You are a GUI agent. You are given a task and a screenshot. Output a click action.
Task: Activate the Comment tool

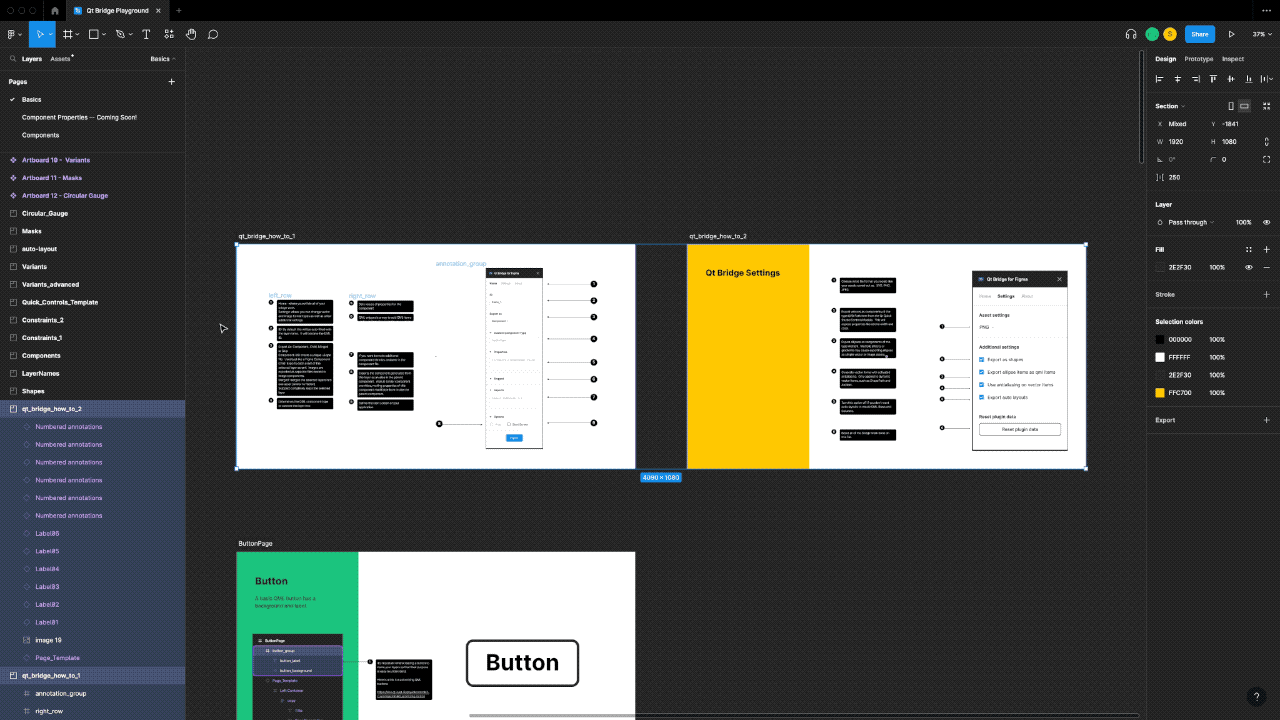pos(213,34)
